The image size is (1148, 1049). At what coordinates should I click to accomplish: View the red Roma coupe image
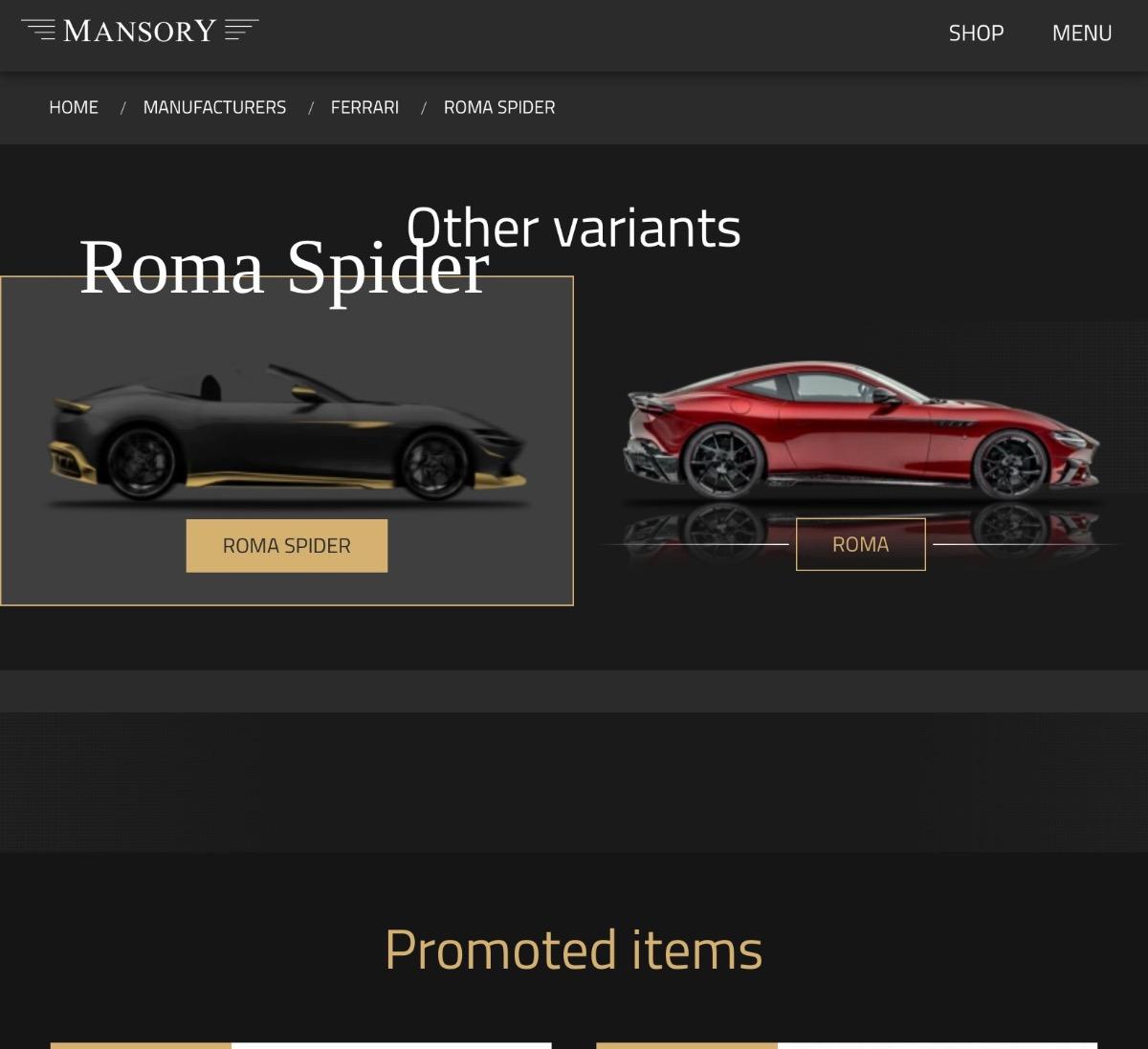tap(861, 430)
